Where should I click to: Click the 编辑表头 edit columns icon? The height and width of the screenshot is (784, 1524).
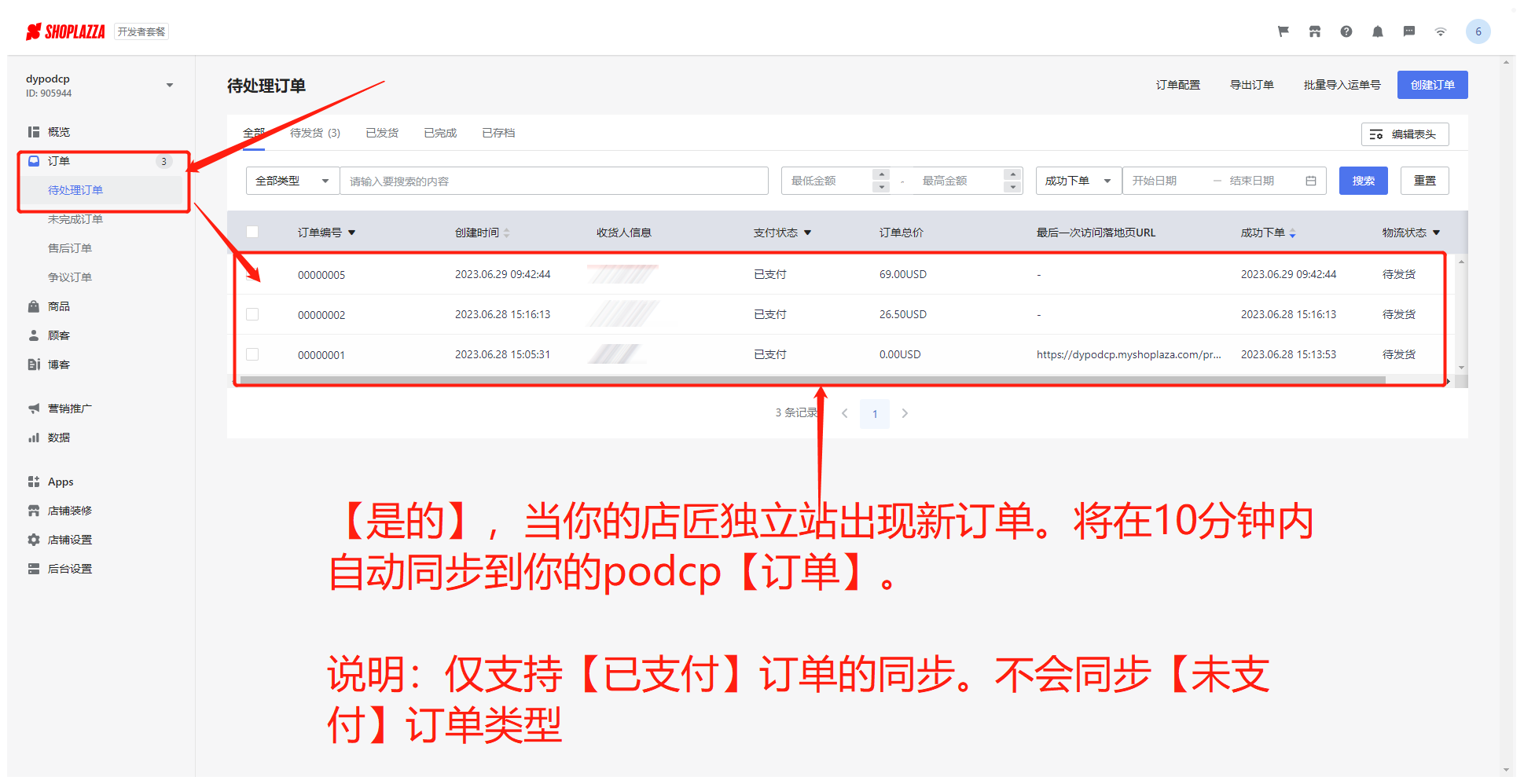(1376, 134)
